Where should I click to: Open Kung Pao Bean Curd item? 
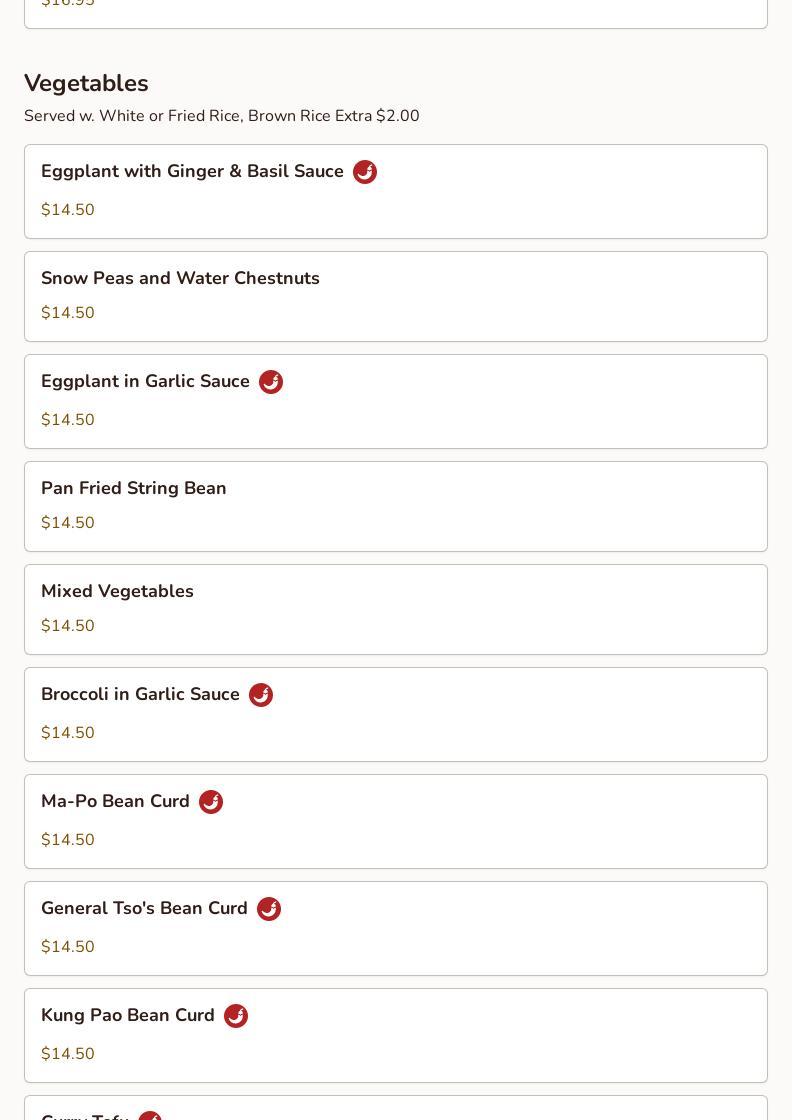pyautogui.click(x=128, y=1016)
